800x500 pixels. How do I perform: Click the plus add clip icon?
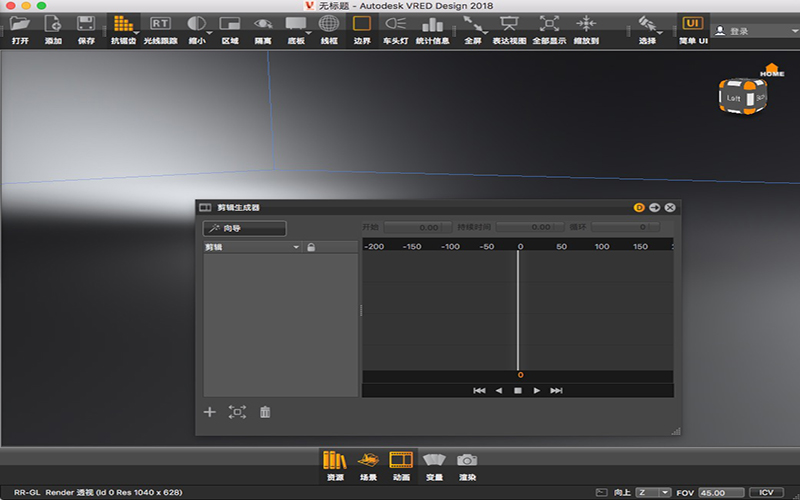coord(210,412)
